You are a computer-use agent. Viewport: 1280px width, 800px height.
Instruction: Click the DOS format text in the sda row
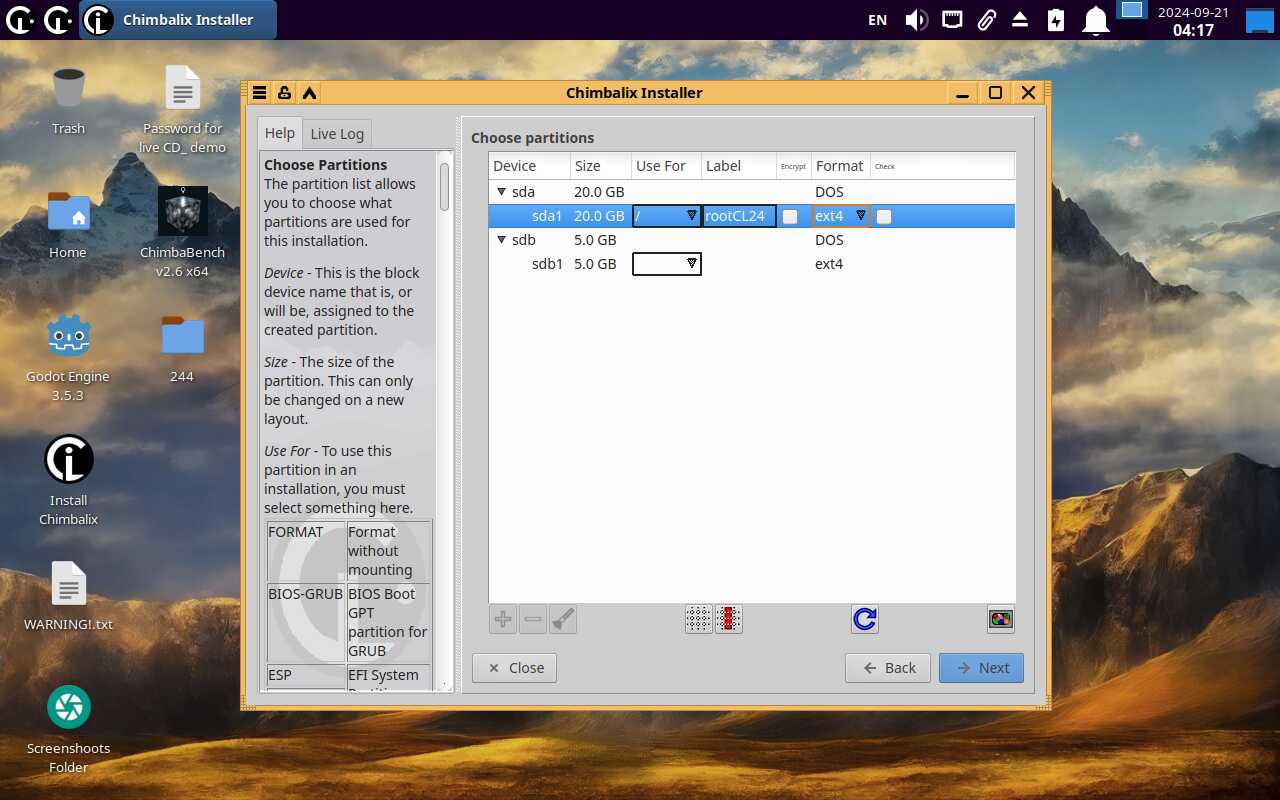(829, 191)
